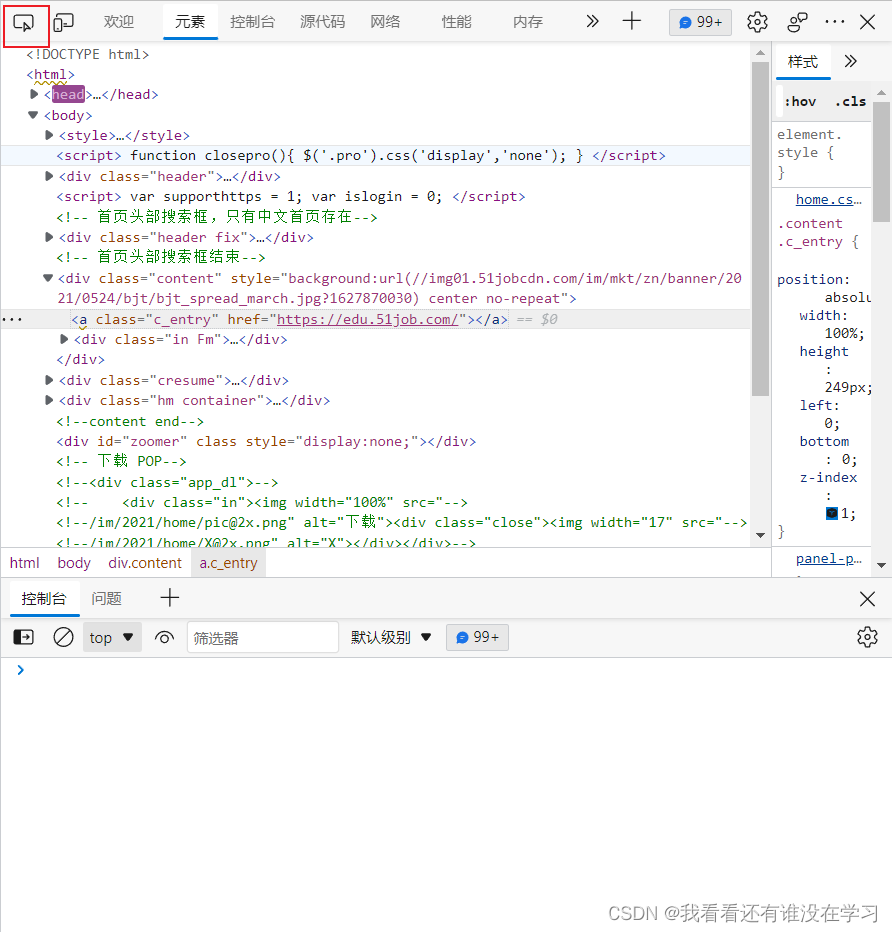Click the DOM tree scrollbar down arrow
Image resolution: width=892 pixels, height=932 pixels.
coord(760,535)
